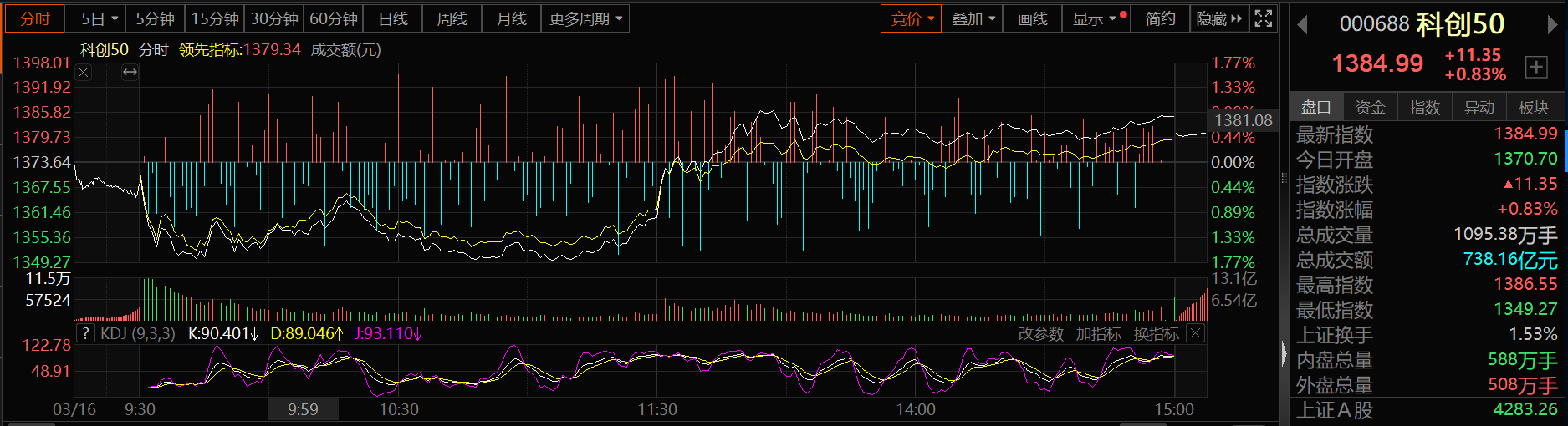Click the 9:59 time marker on axis
This screenshot has width=1568, height=426.
(x=303, y=409)
